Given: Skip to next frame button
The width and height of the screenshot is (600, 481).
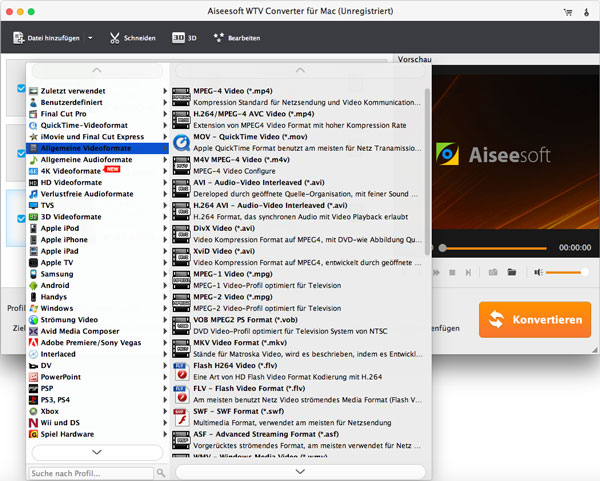Looking at the screenshot, I should point(468,272).
